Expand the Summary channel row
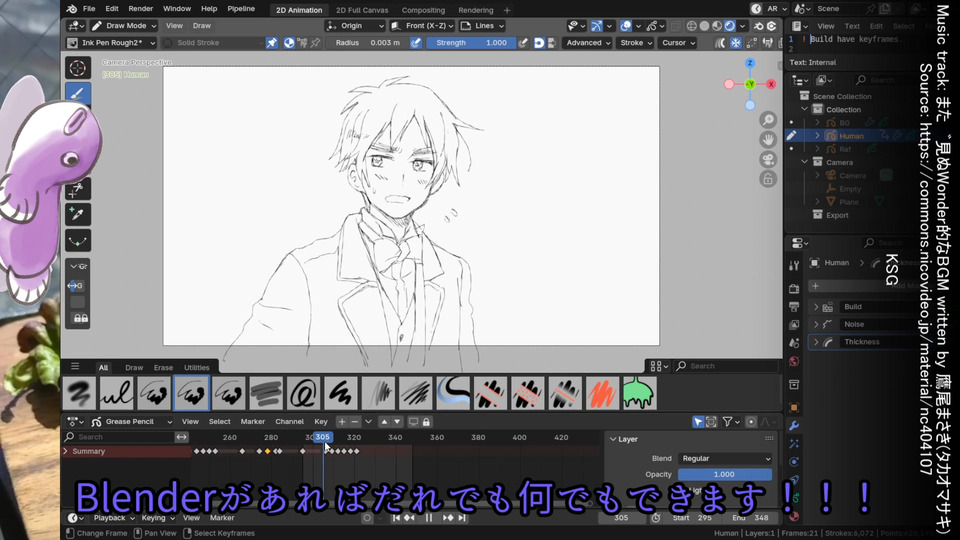 point(66,451)
